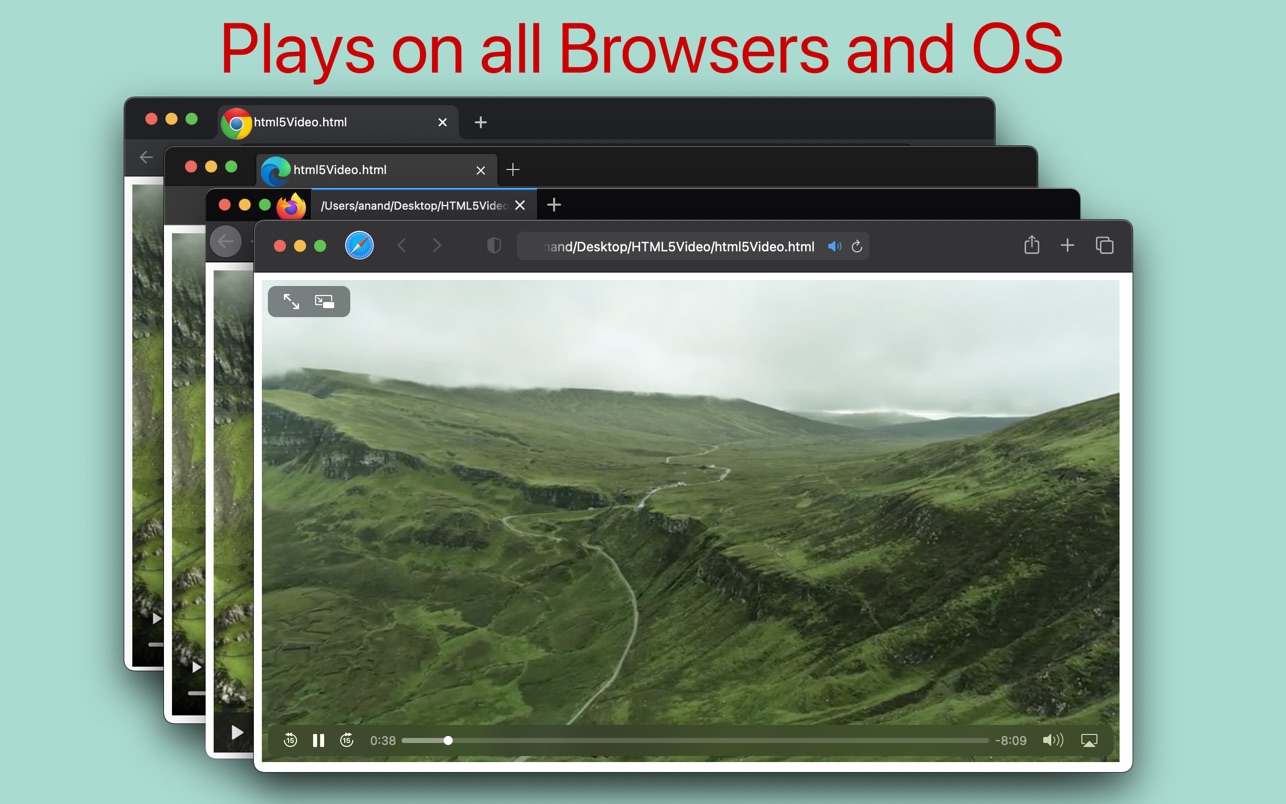The height and width of the screenshot is (804, 1286).
Task: Open AirPlay options in Safari video
Action: click(1090, 740)
